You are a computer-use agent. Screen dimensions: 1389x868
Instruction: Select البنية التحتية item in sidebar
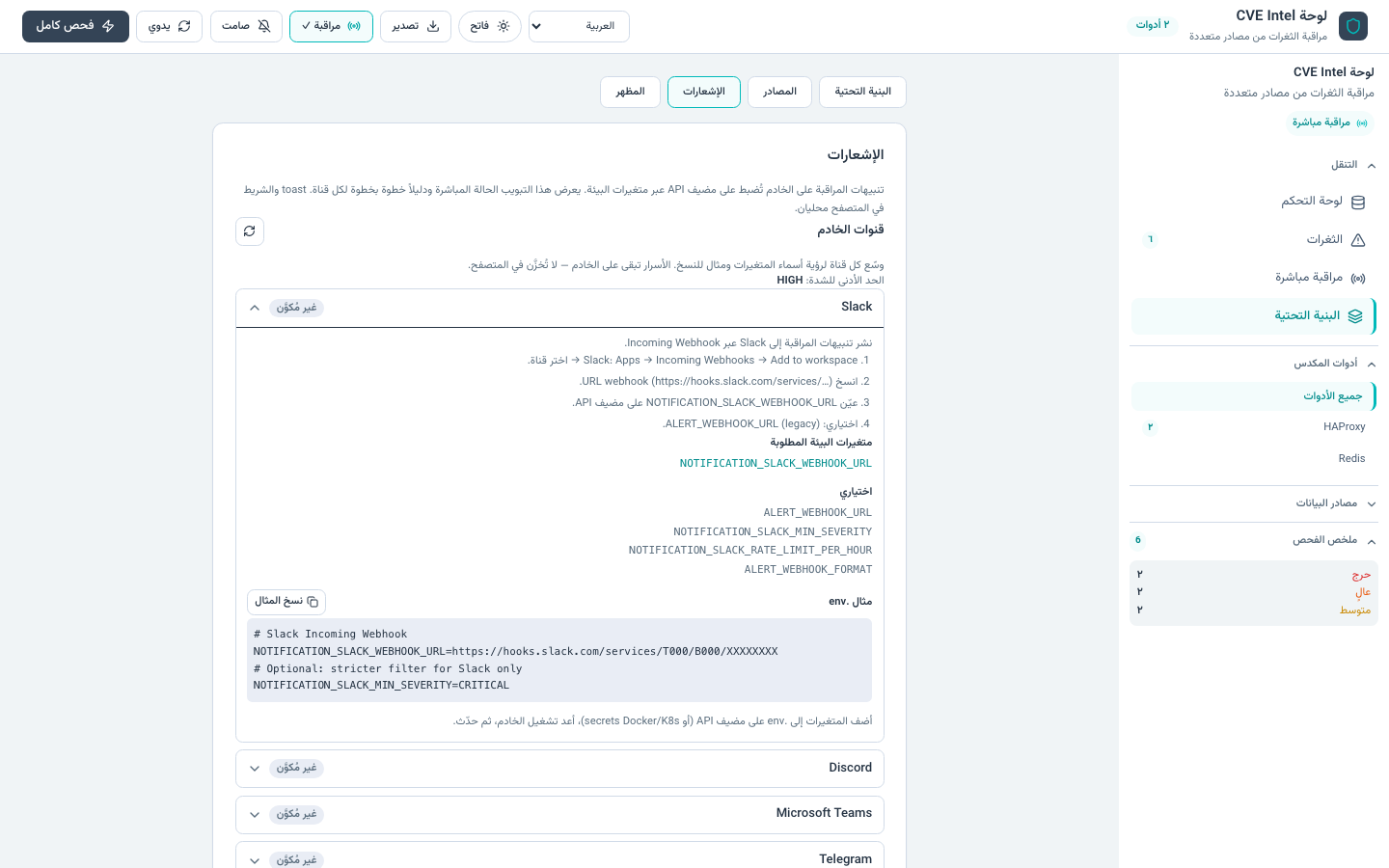pyautogui.click(x=1254, y=316)
